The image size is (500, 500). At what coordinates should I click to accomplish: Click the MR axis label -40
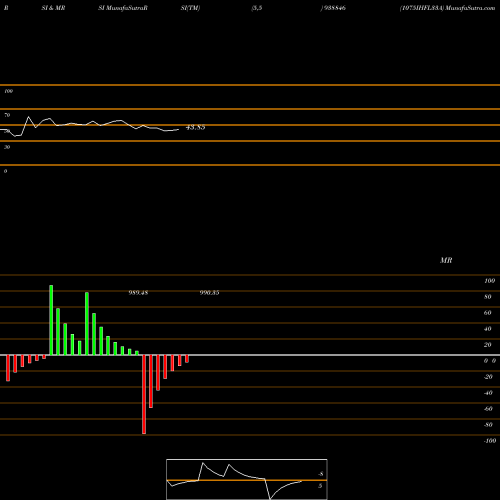(x=488, y=393)
